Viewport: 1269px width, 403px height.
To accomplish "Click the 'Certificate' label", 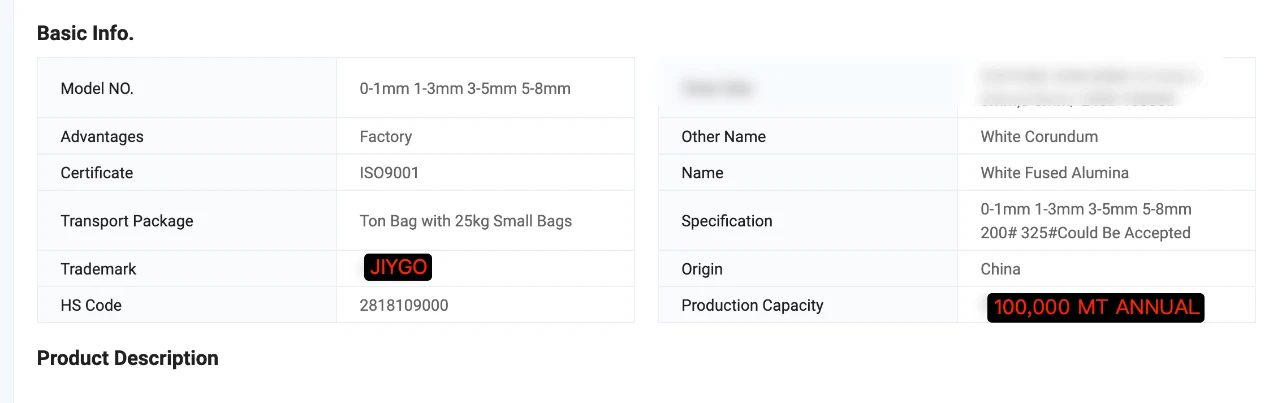I will (97, 172).
